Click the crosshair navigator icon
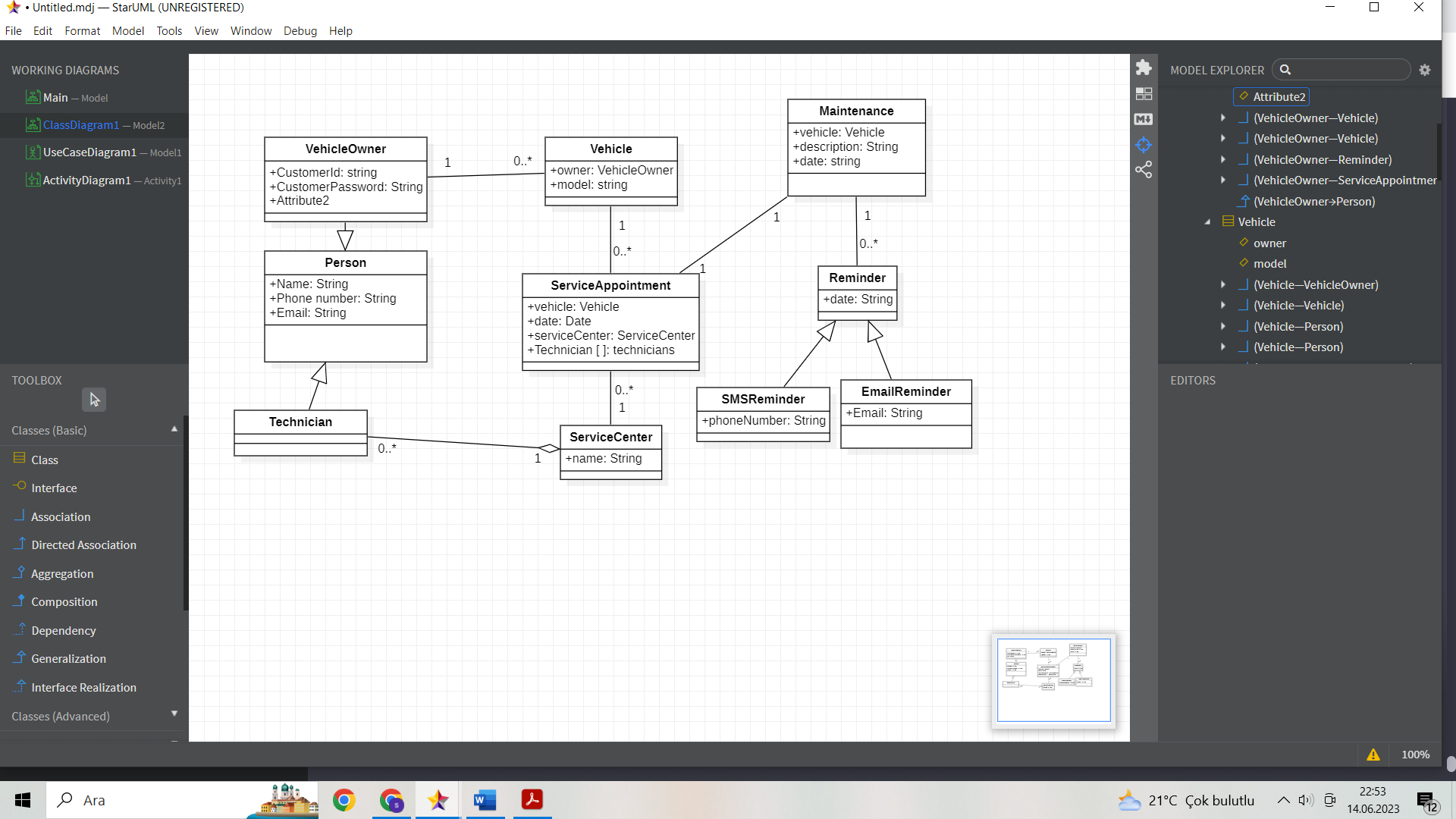 point(1144,145)
